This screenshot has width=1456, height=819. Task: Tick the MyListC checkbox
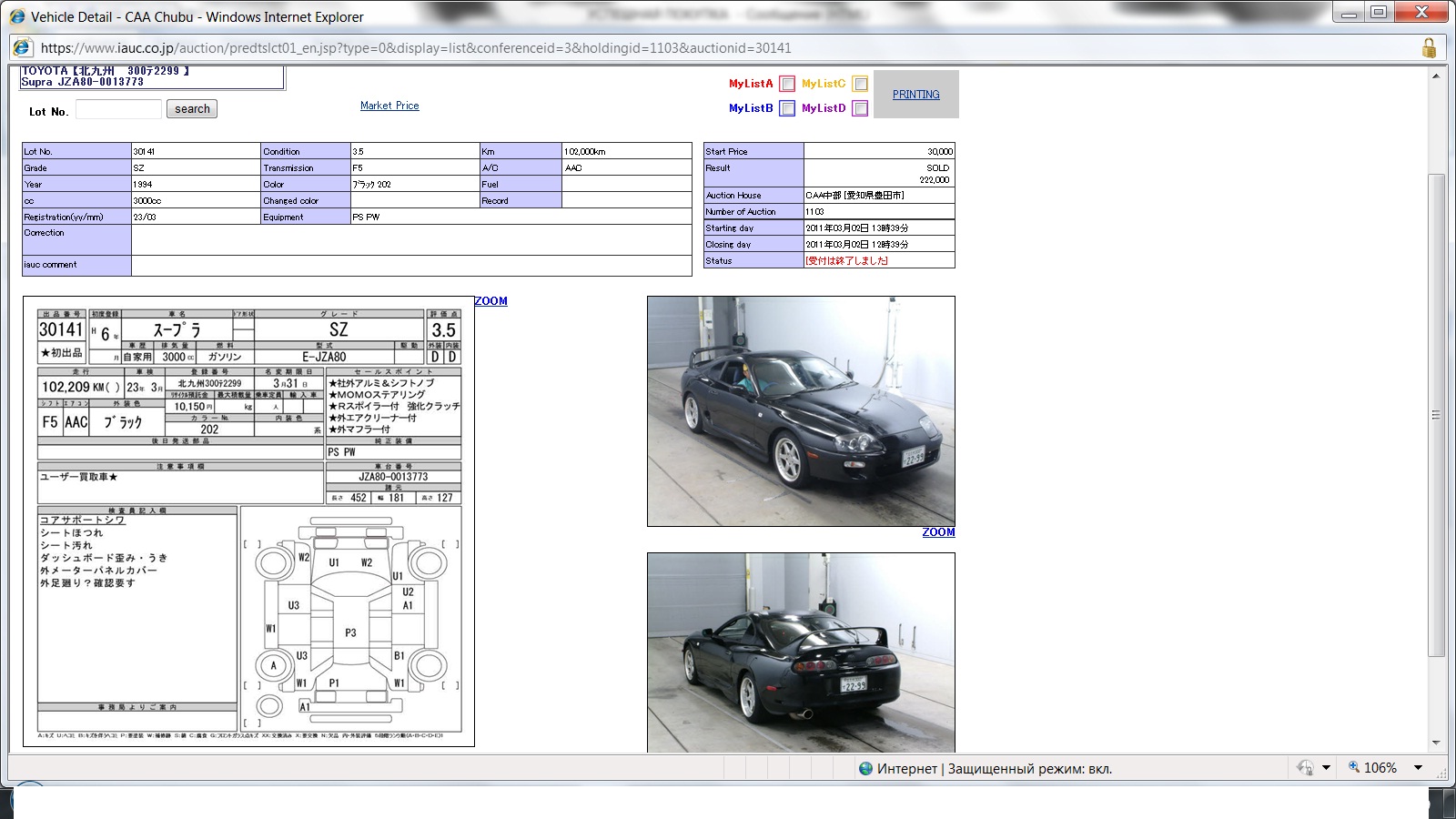[860, 84]
